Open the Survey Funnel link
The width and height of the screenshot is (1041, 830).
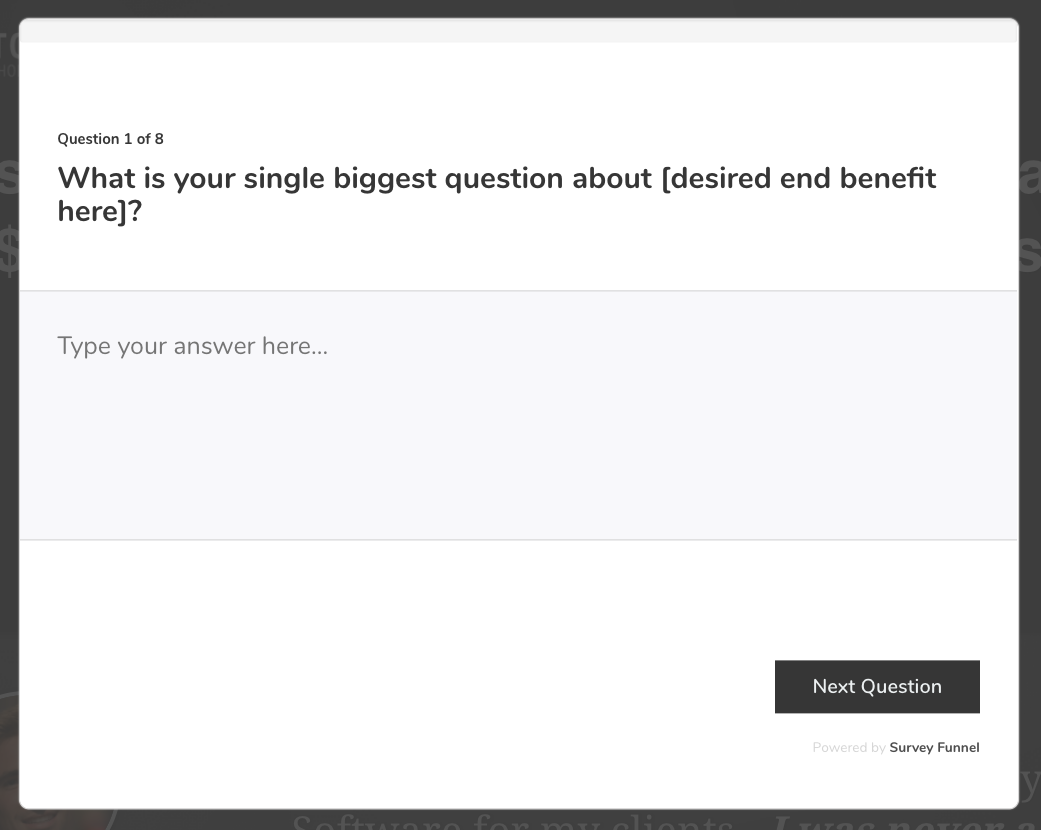pos(934,748)
